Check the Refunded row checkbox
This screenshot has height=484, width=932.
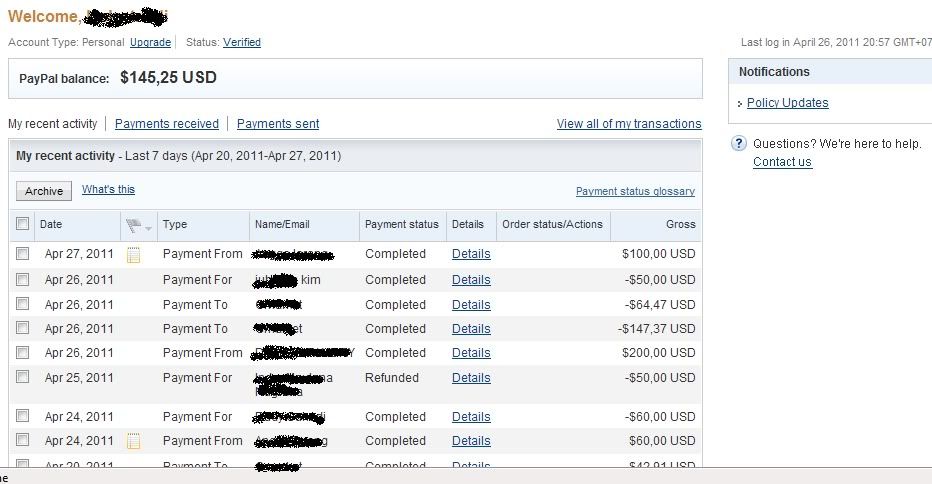tap(23, 376)
